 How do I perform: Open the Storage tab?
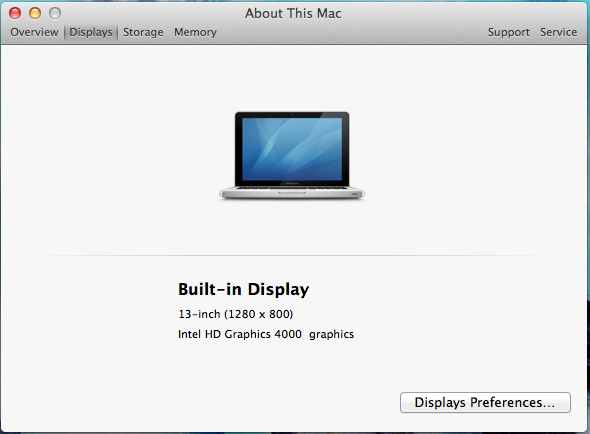click(x=143, y=32)
